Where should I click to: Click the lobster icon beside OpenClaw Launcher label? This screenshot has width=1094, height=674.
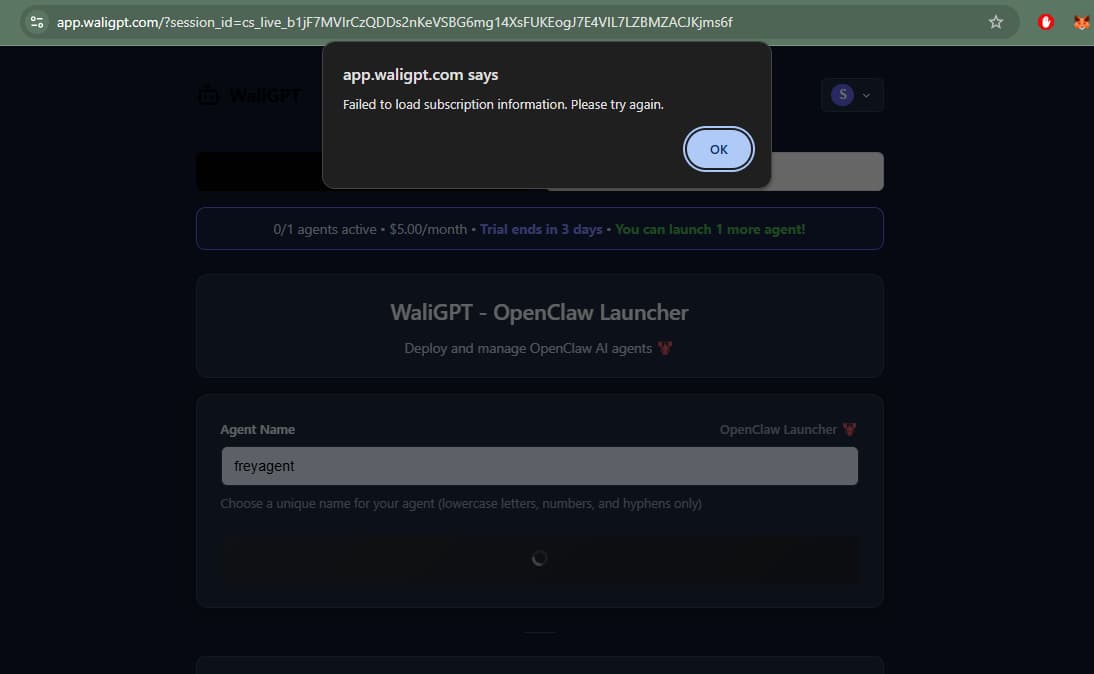point(849,430)
